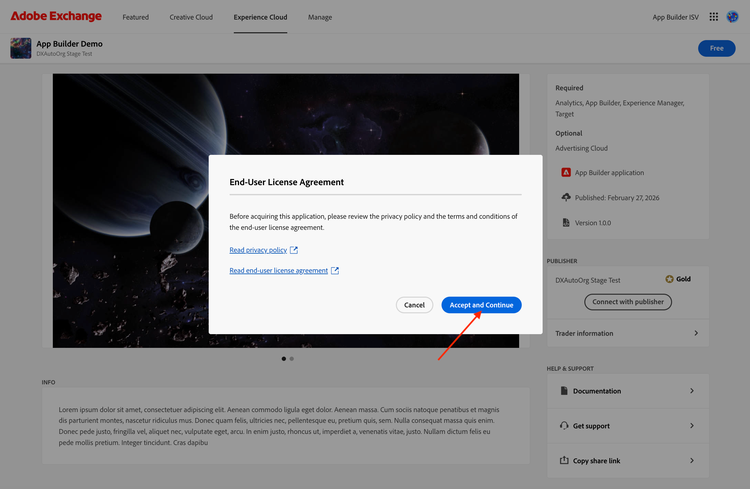Switch to Creative Cloud tab
This screenshot has width=750, height=489.
191,17
